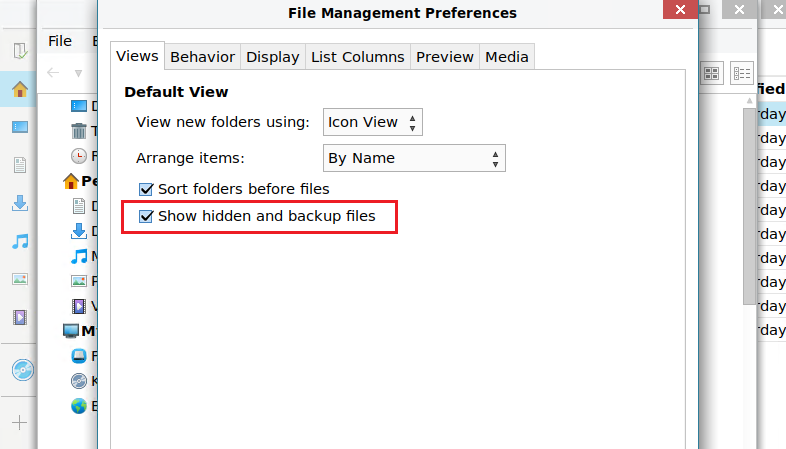Open the File menu
Viewport: 786px width, 449px height.
(x=60, y=41)
